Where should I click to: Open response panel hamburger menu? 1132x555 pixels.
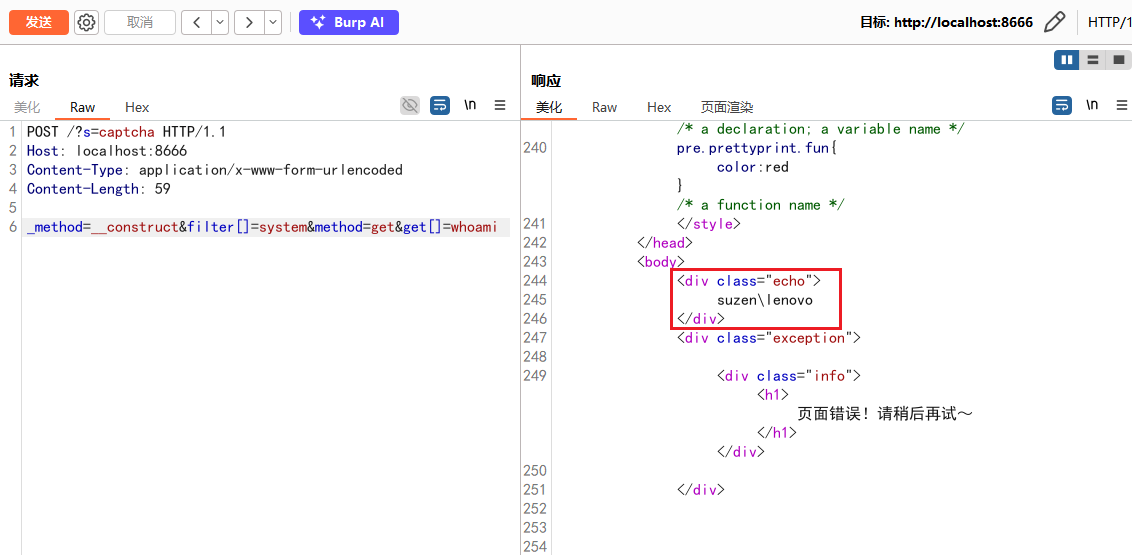(x=1122, y=105)
